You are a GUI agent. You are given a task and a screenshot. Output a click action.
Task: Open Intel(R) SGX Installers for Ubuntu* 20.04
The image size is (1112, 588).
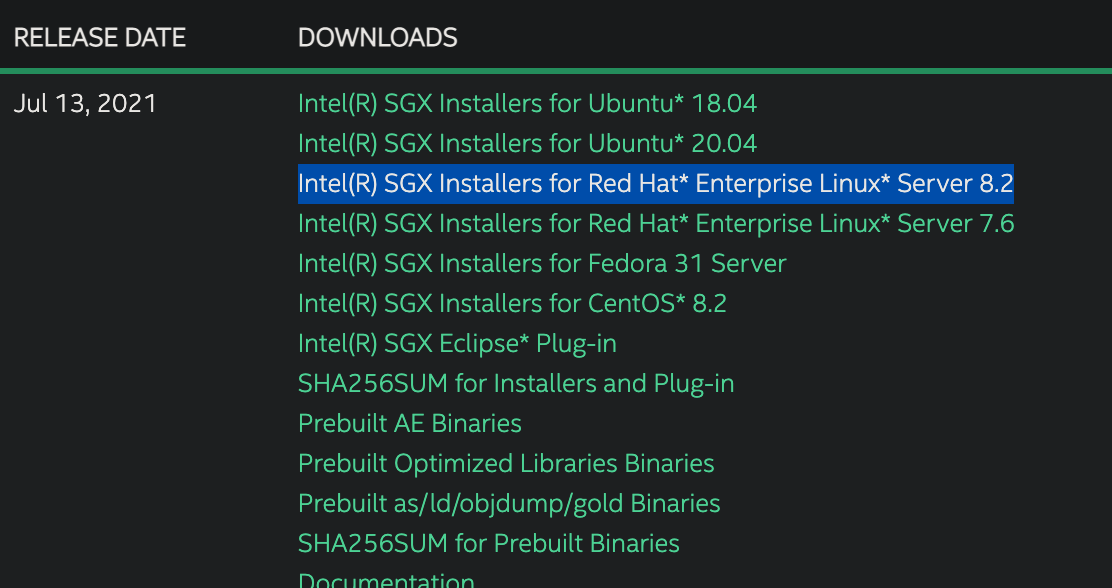click(x=527, y=143)
